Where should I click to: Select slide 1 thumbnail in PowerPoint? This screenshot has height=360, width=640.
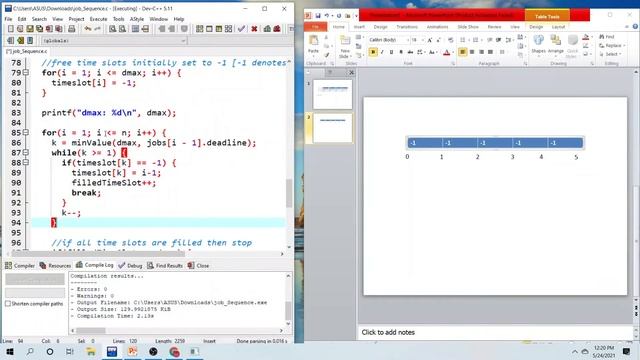point(332,94)
